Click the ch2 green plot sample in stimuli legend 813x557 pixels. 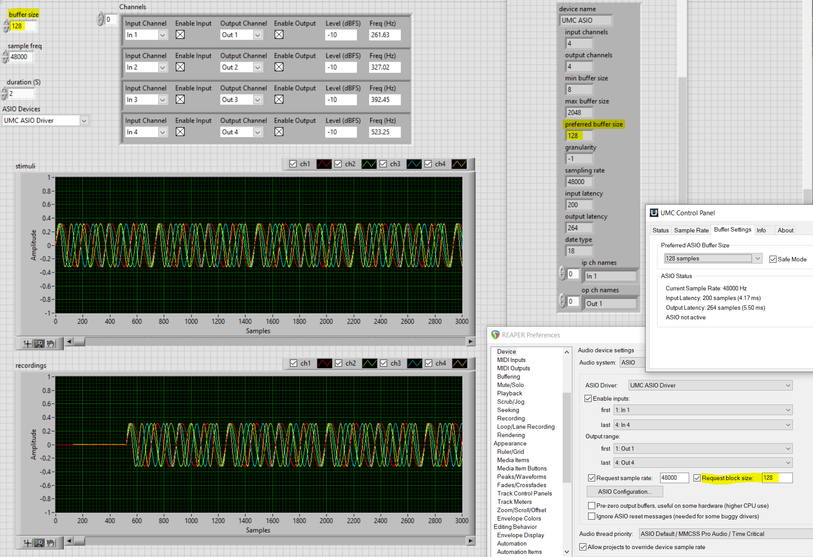(x=369, y=164)
